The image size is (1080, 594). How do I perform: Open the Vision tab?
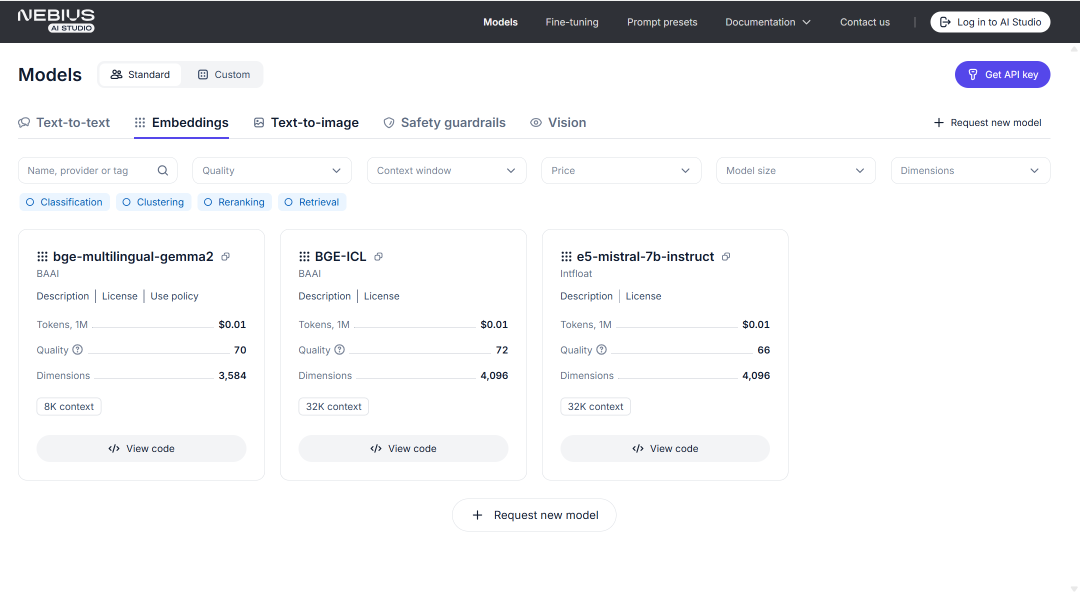(558, 123)
